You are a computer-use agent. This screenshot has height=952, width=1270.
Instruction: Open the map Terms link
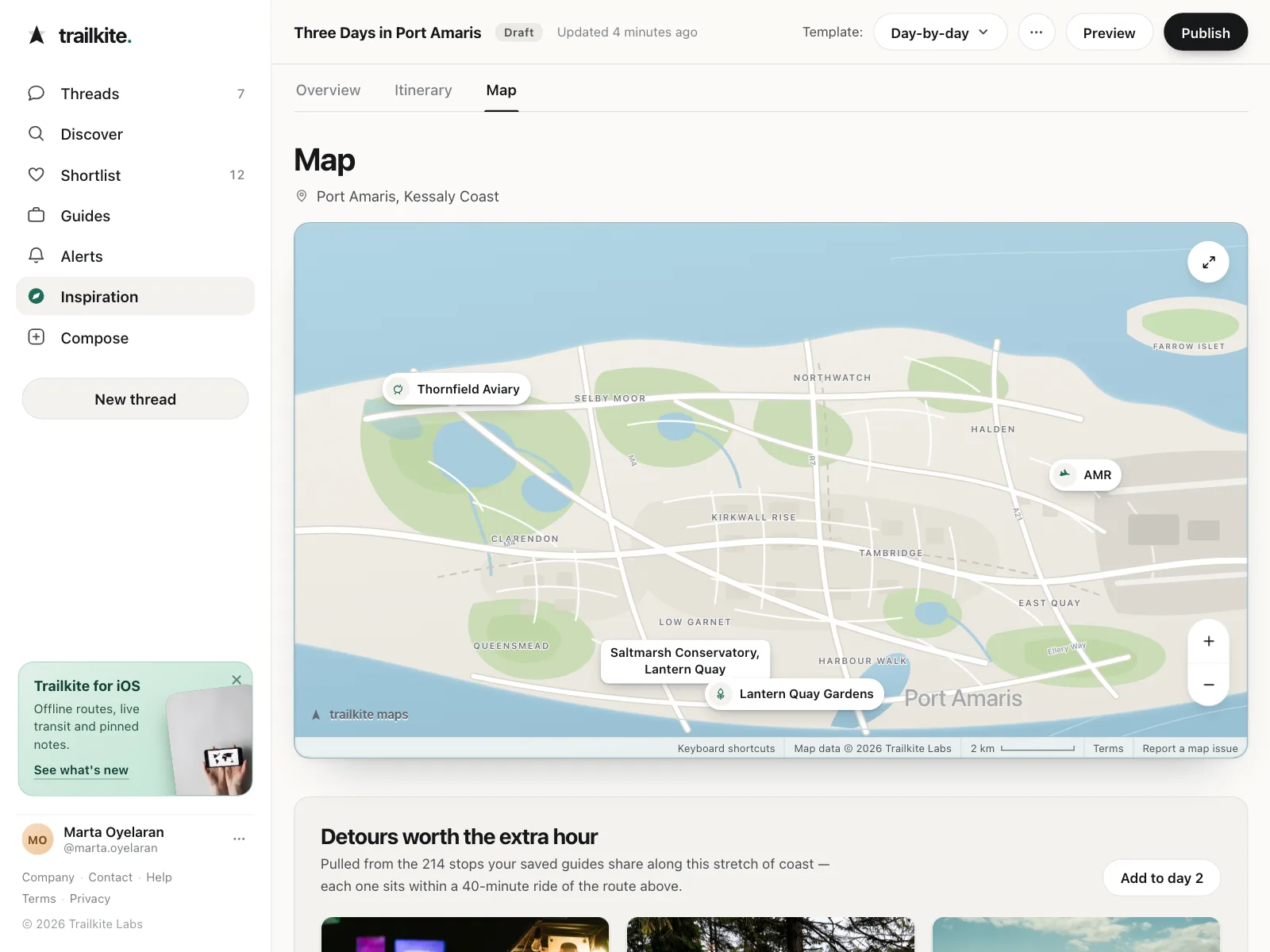(x=1107, y=748)
